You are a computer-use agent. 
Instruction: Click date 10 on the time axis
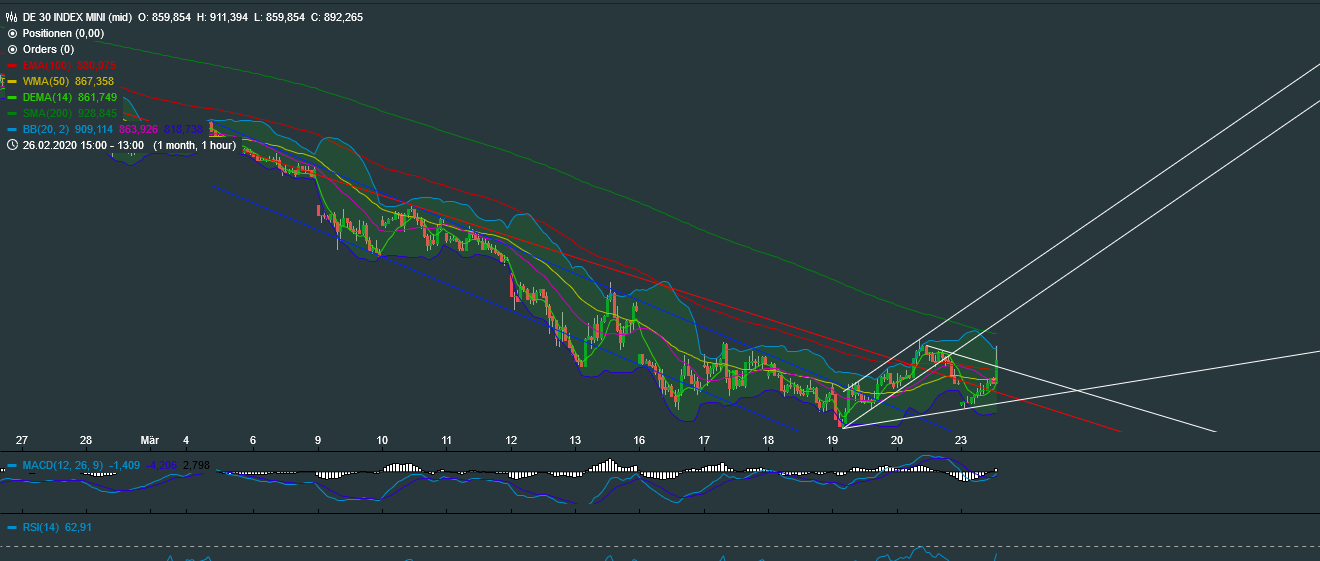click(x=382, y=440)
